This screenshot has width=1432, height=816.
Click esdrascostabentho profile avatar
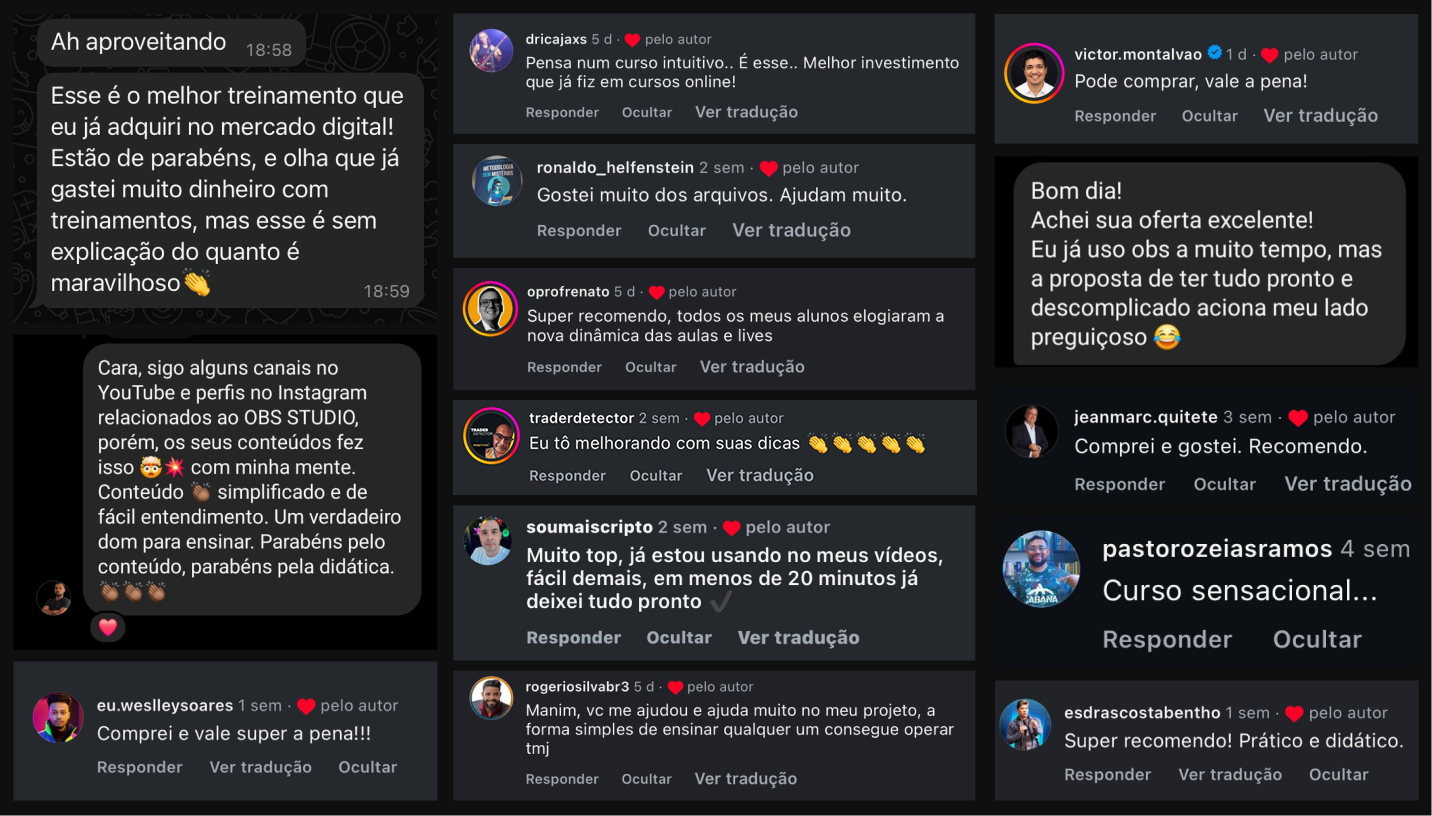(1025, 724)
